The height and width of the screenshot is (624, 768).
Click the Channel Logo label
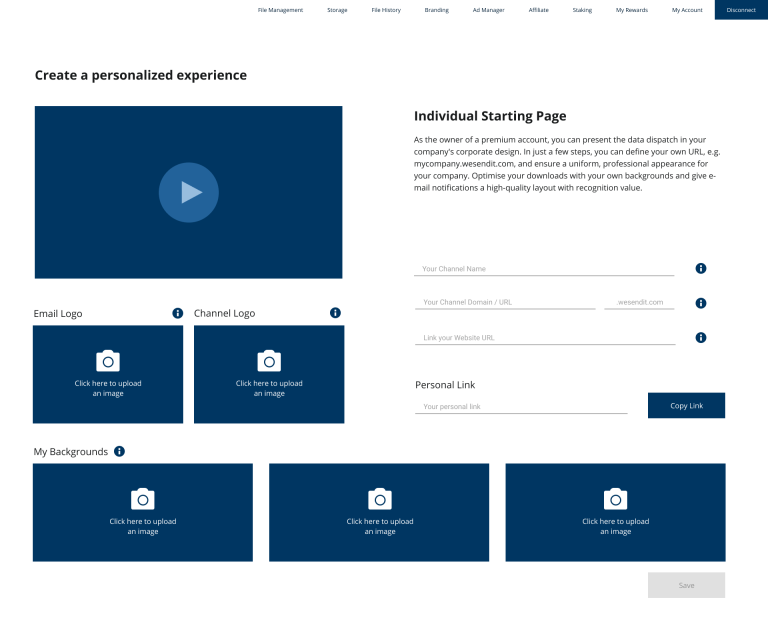click(x=224, y=313)
